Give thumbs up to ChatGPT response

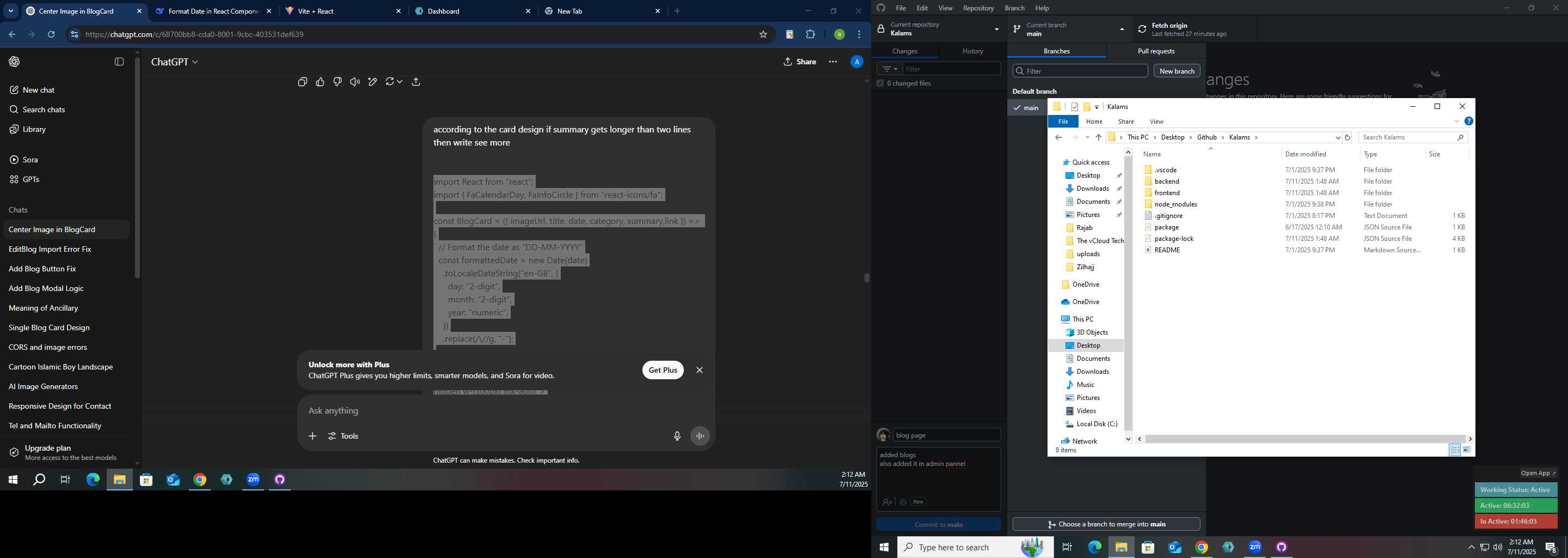tap(320, 82)
